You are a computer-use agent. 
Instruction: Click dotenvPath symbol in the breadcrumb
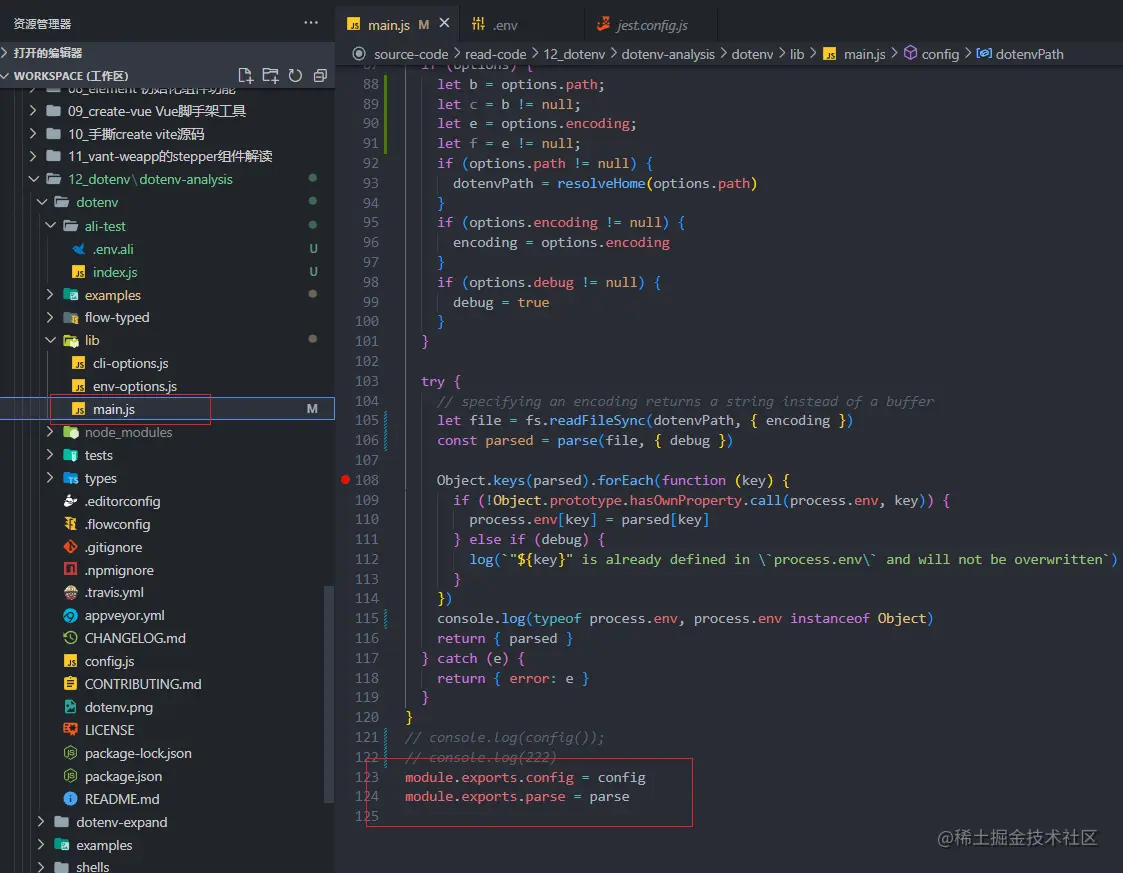point(1028,54)
